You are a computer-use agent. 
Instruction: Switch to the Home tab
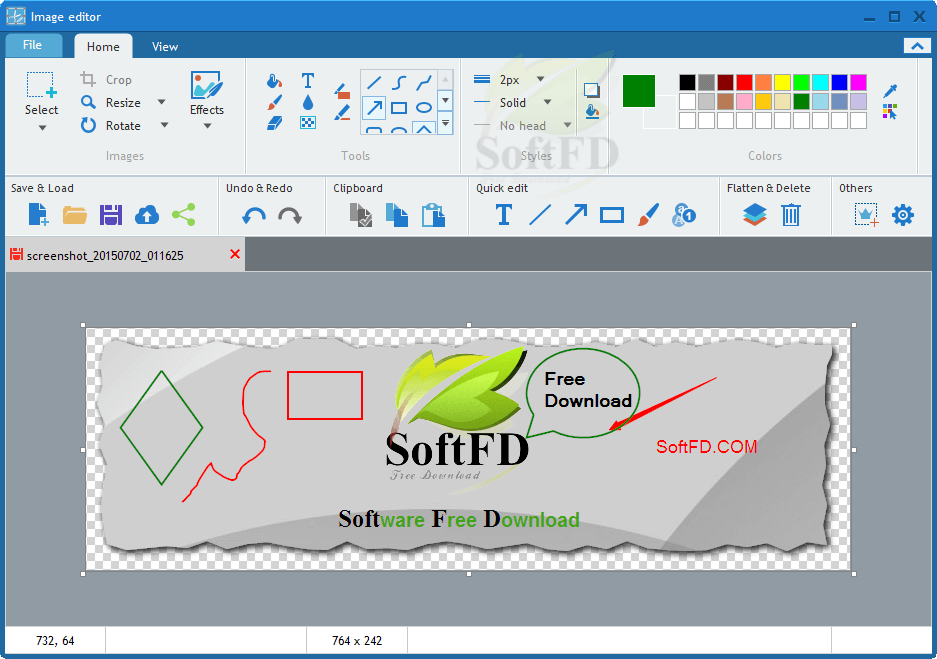[103, 47]
